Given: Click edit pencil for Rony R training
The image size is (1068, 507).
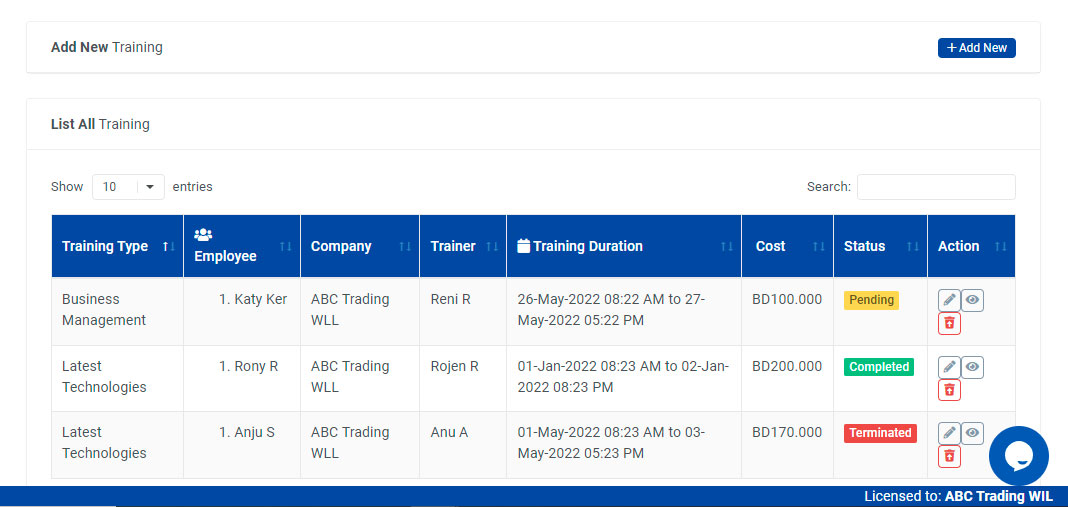Looking at the screenshot, I should click(x=949, y=367).
